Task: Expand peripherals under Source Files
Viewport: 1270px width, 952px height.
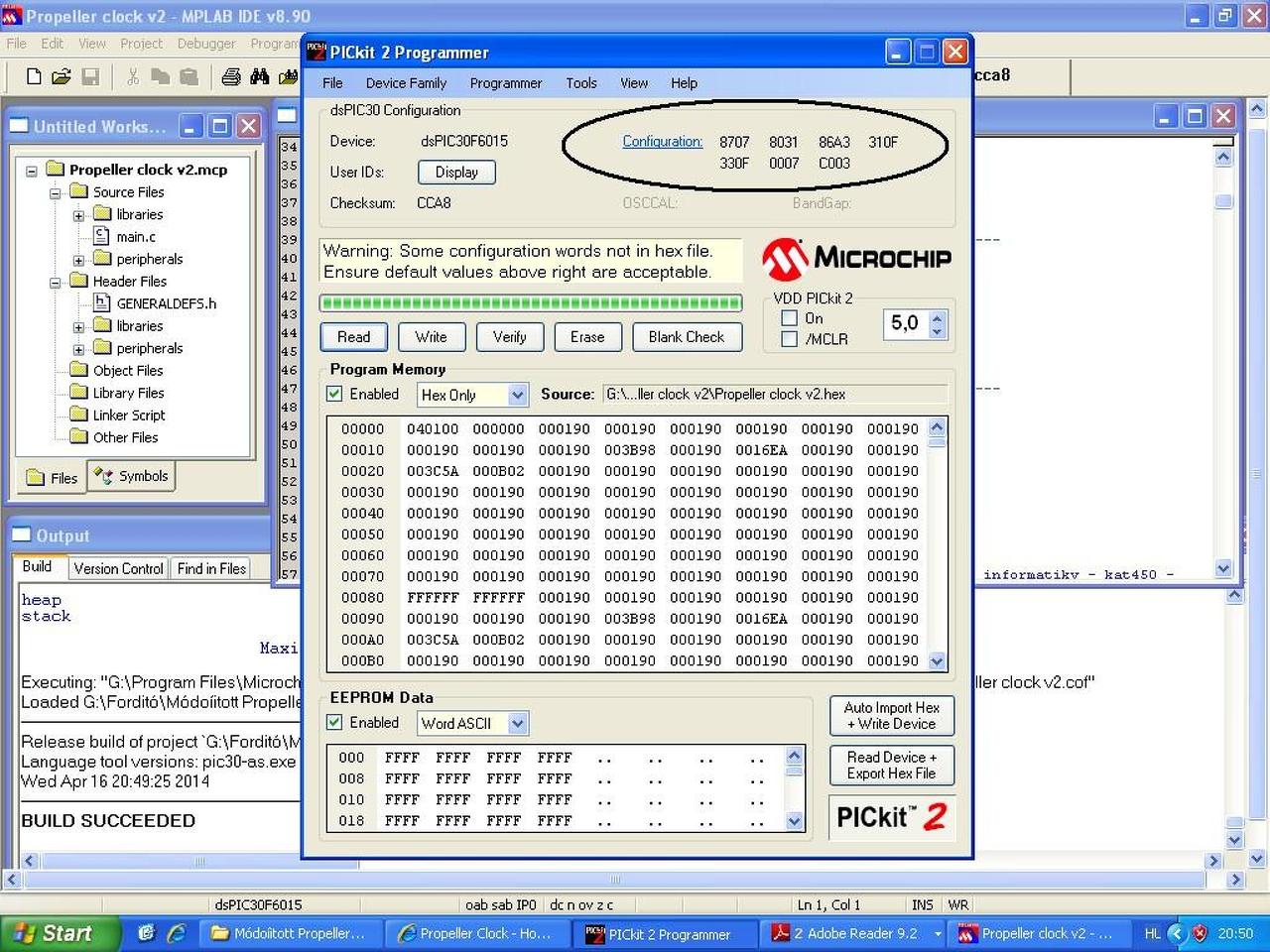Action: pos(78,260)
